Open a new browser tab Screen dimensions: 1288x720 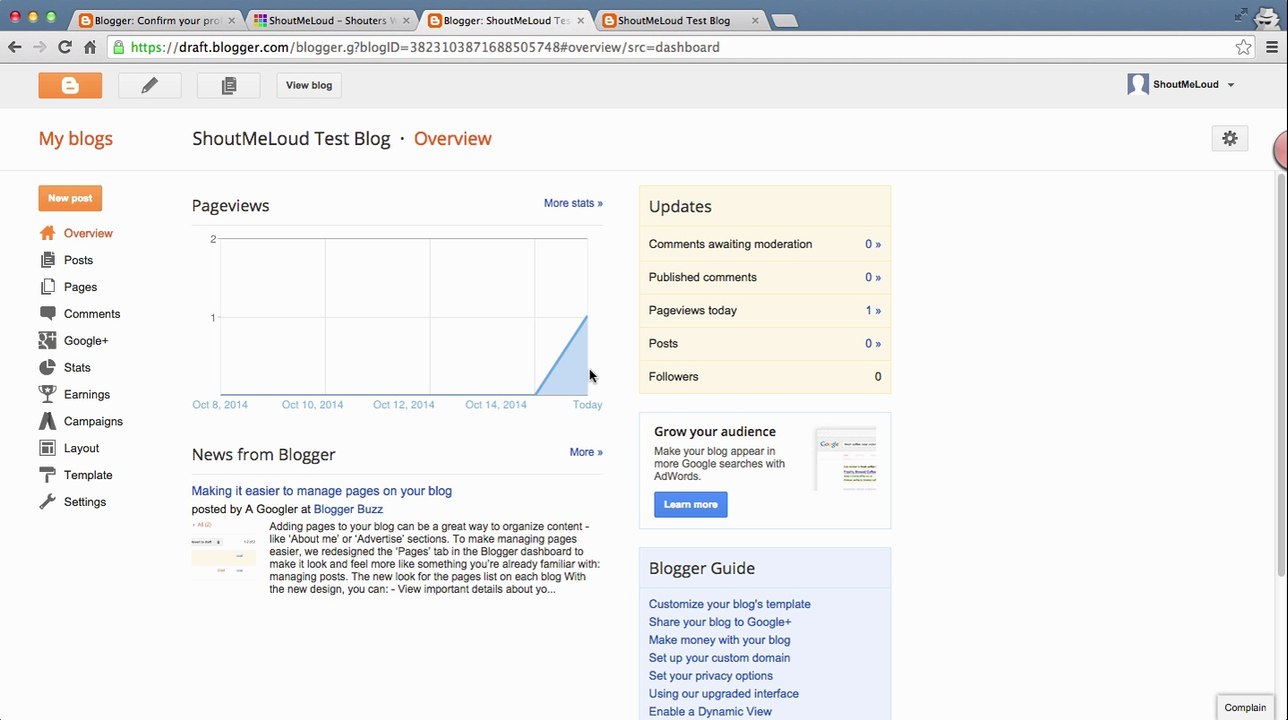785,20
